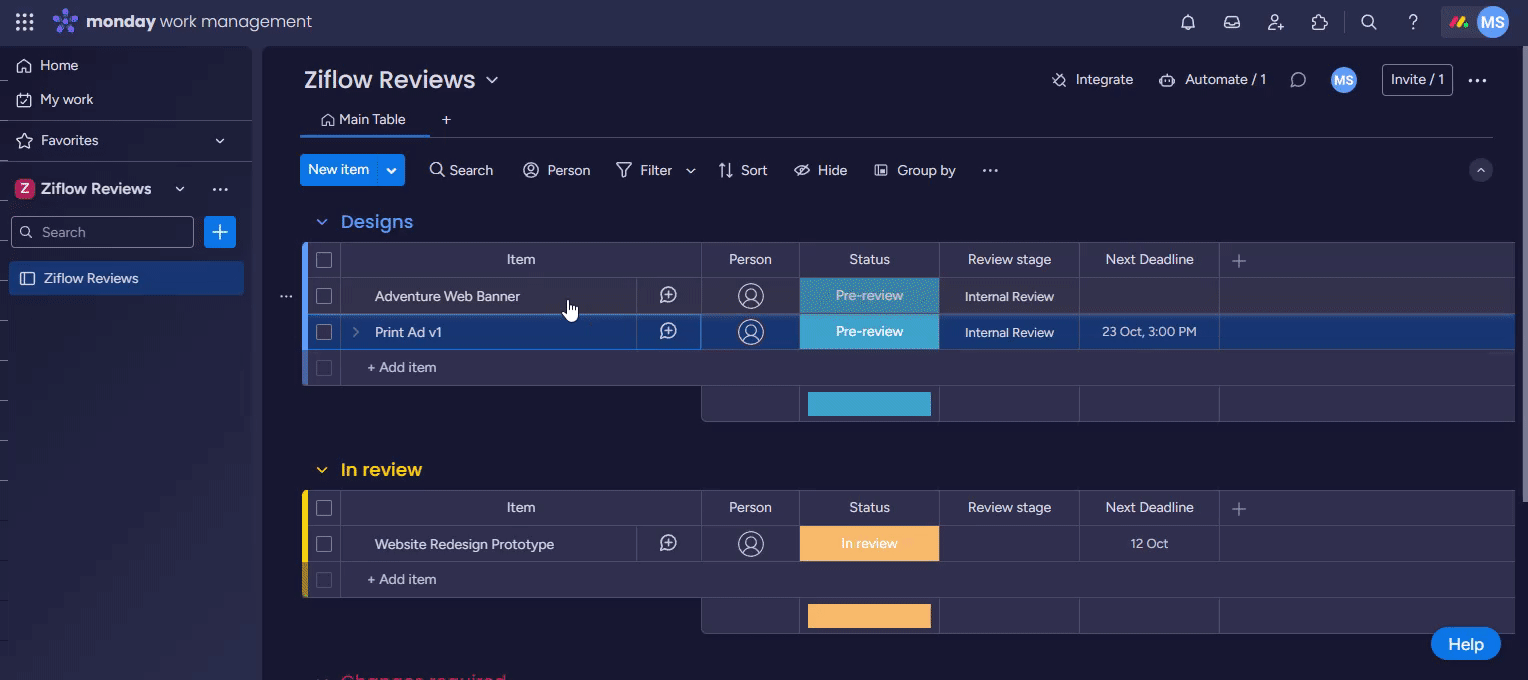Collapse the Designs group
Screen dimensions: 1528x680
tap(321, 222)
